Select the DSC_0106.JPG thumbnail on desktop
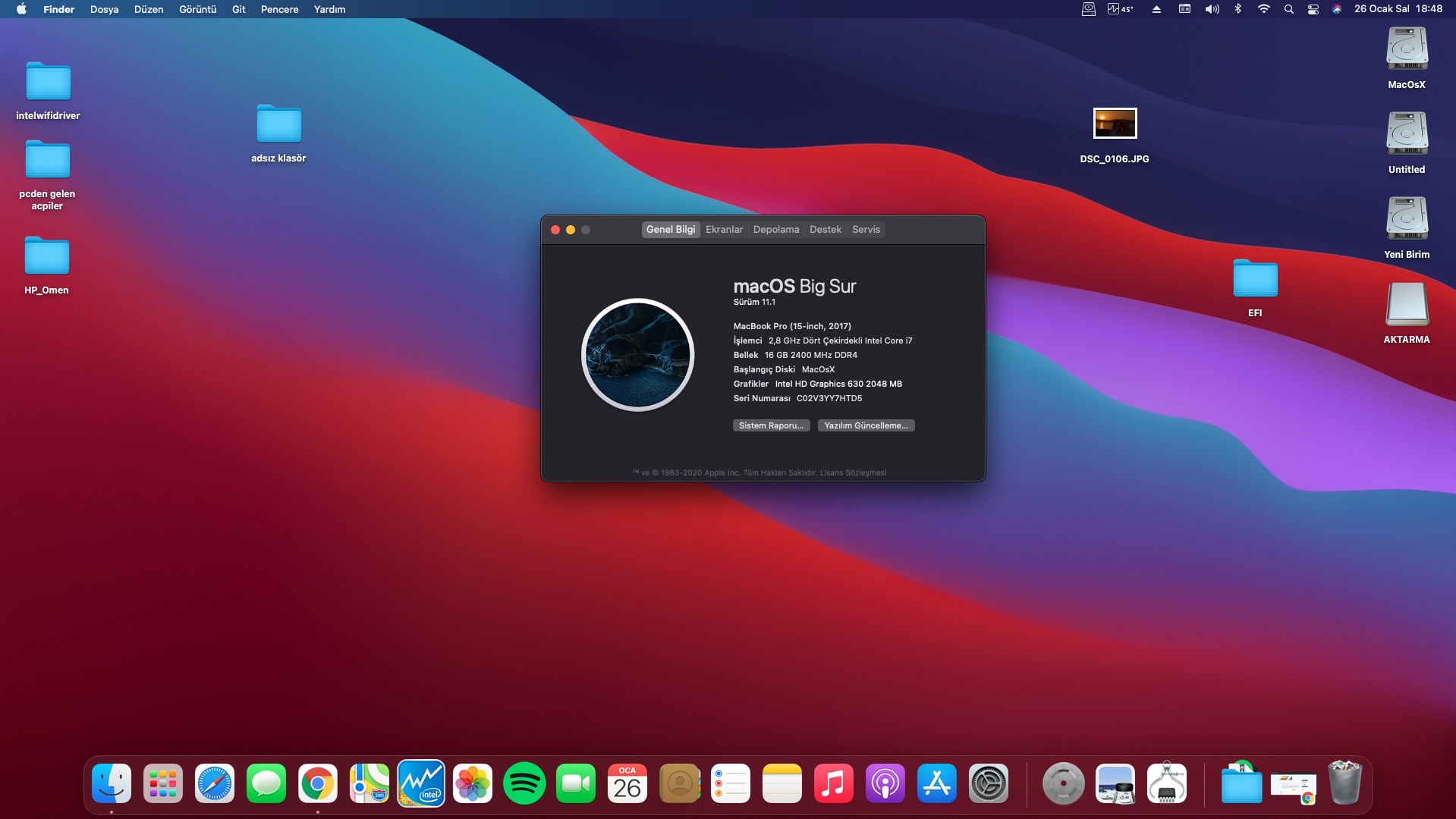The width and height of the screenshot is (1456, 819). pos(1115,124)
